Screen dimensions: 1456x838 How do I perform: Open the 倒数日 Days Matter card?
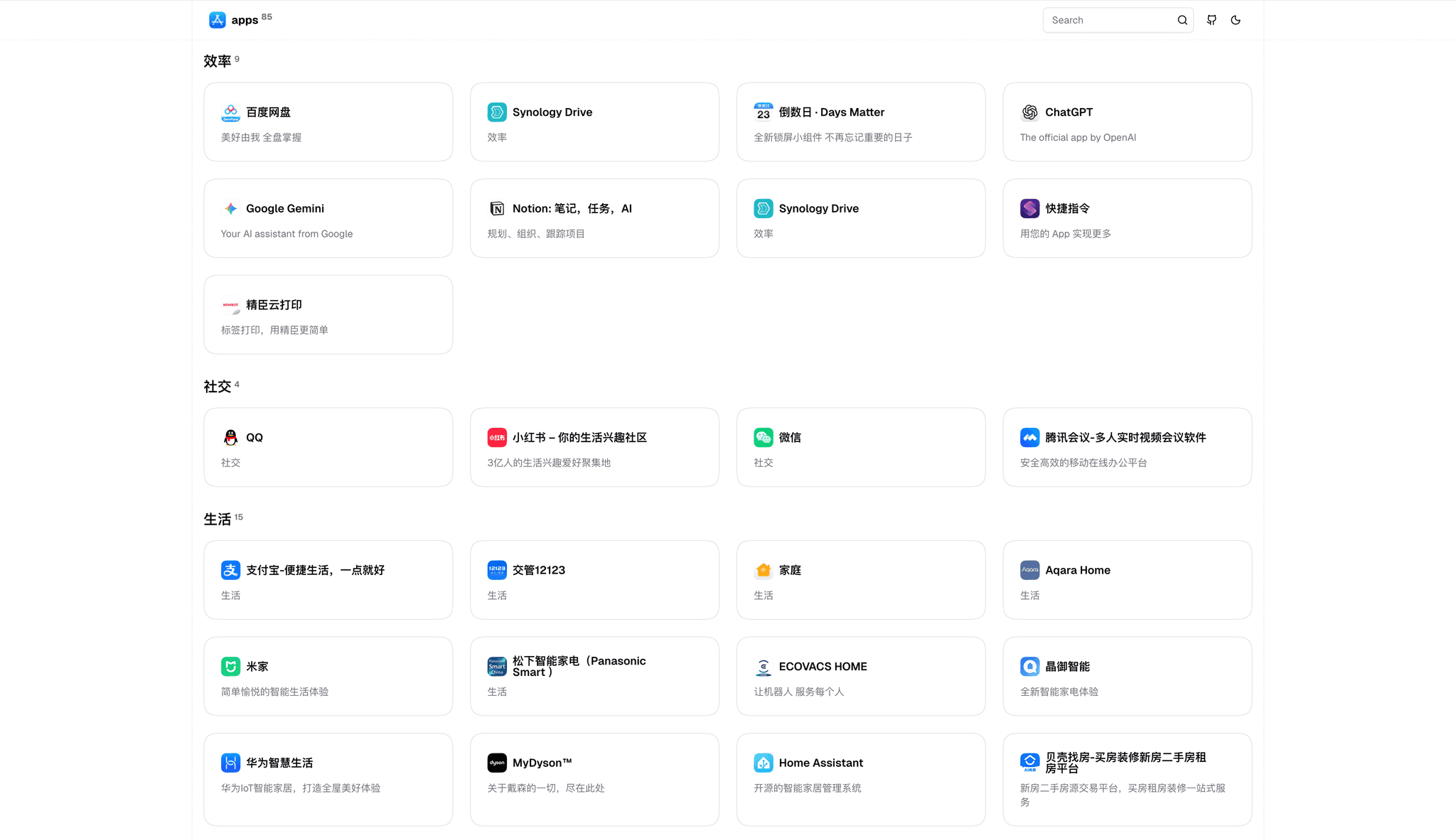coord(860,122)
